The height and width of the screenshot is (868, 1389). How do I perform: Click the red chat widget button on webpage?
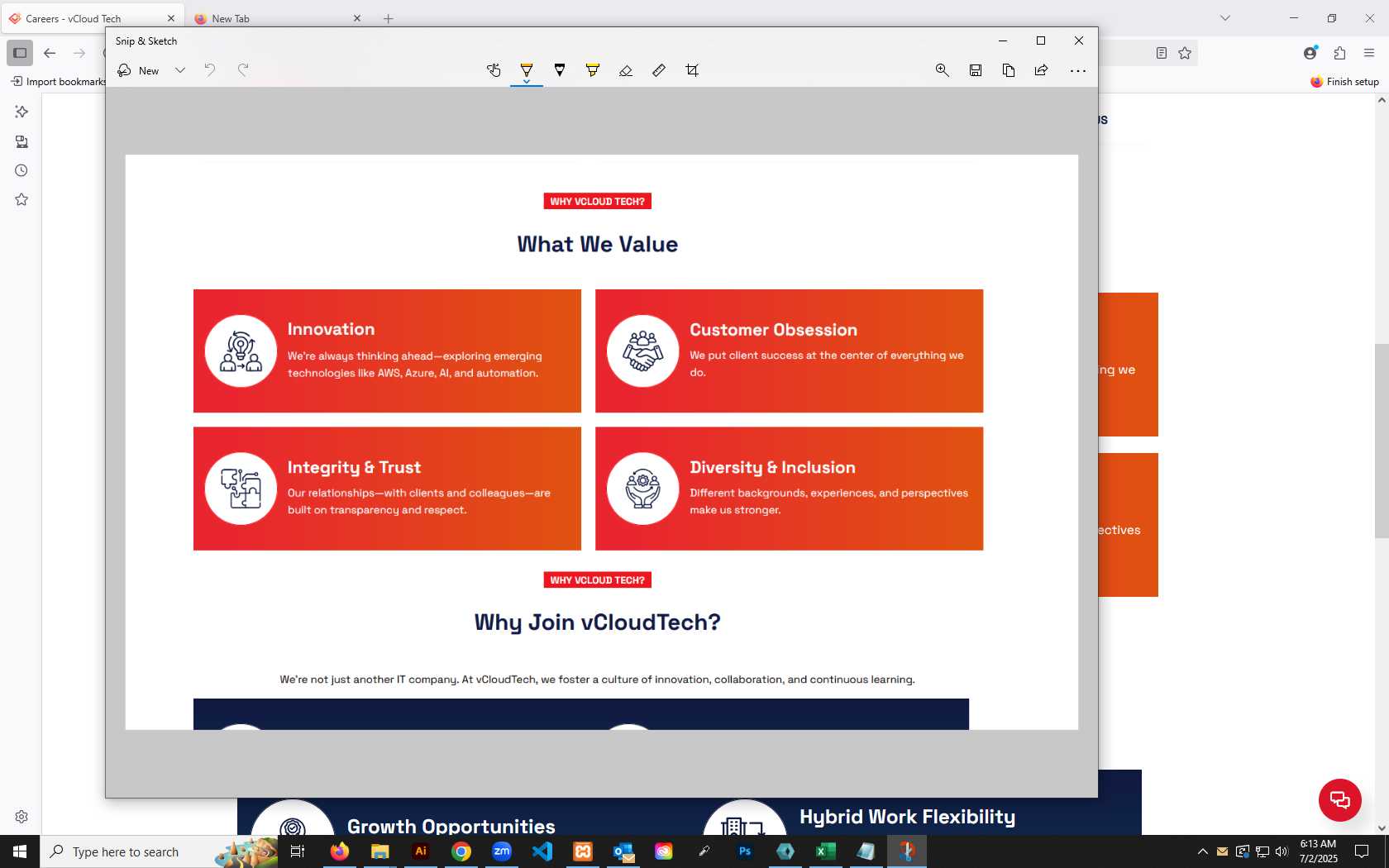click(x=1340, y=799)
